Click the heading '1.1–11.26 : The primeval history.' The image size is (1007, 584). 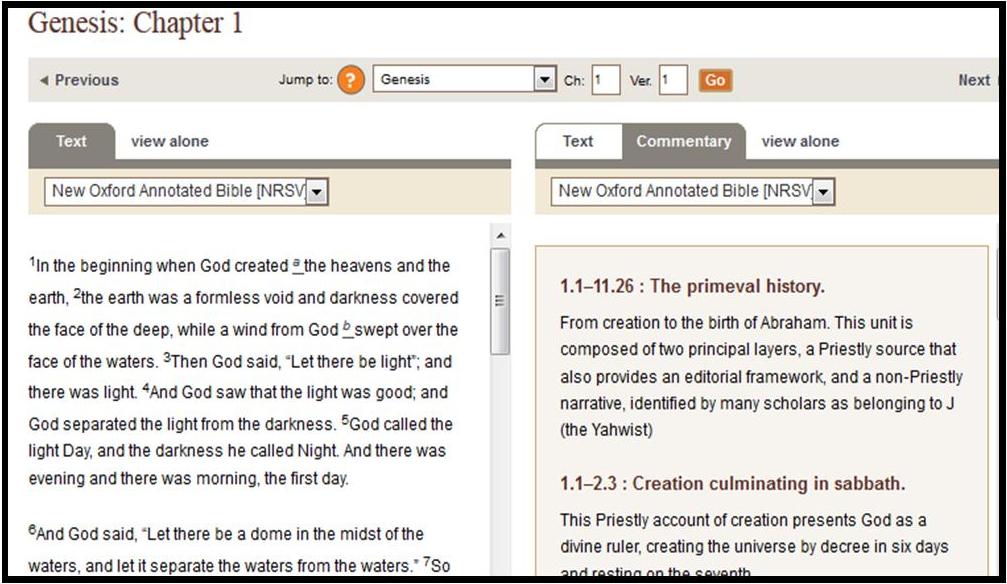tap(692, 286)
